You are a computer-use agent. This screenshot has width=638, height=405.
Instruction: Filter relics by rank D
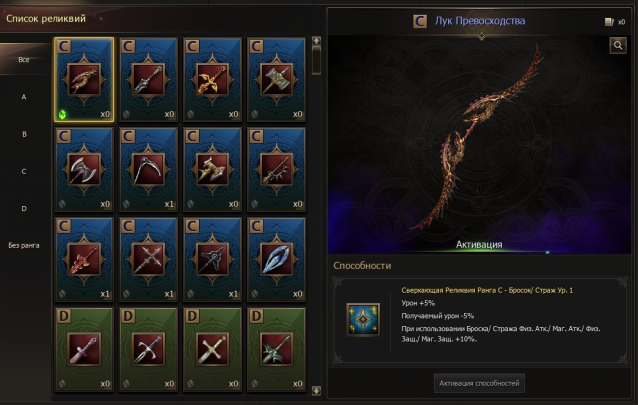tap(24, 208)
